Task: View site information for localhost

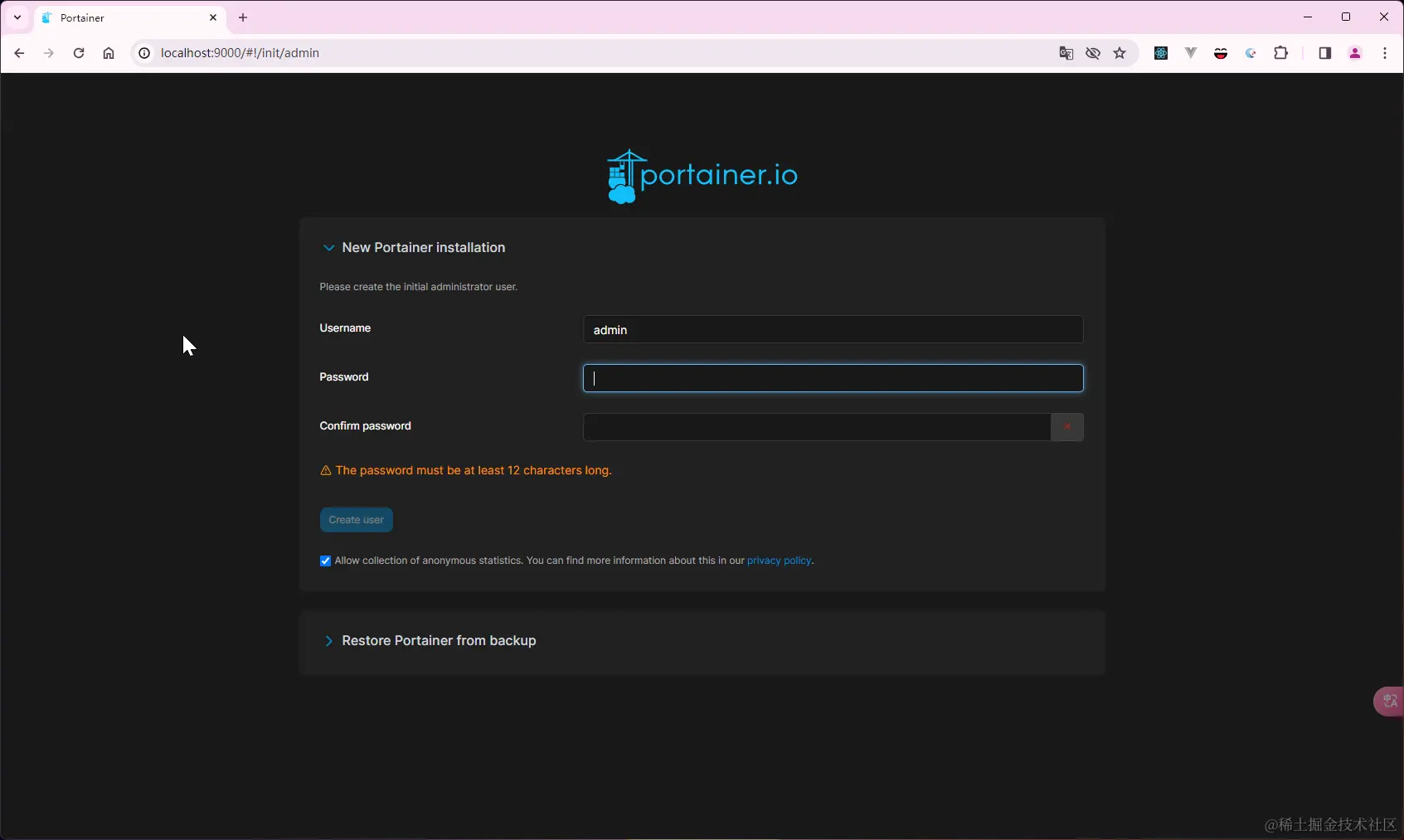Action: [x=144, y=53]
